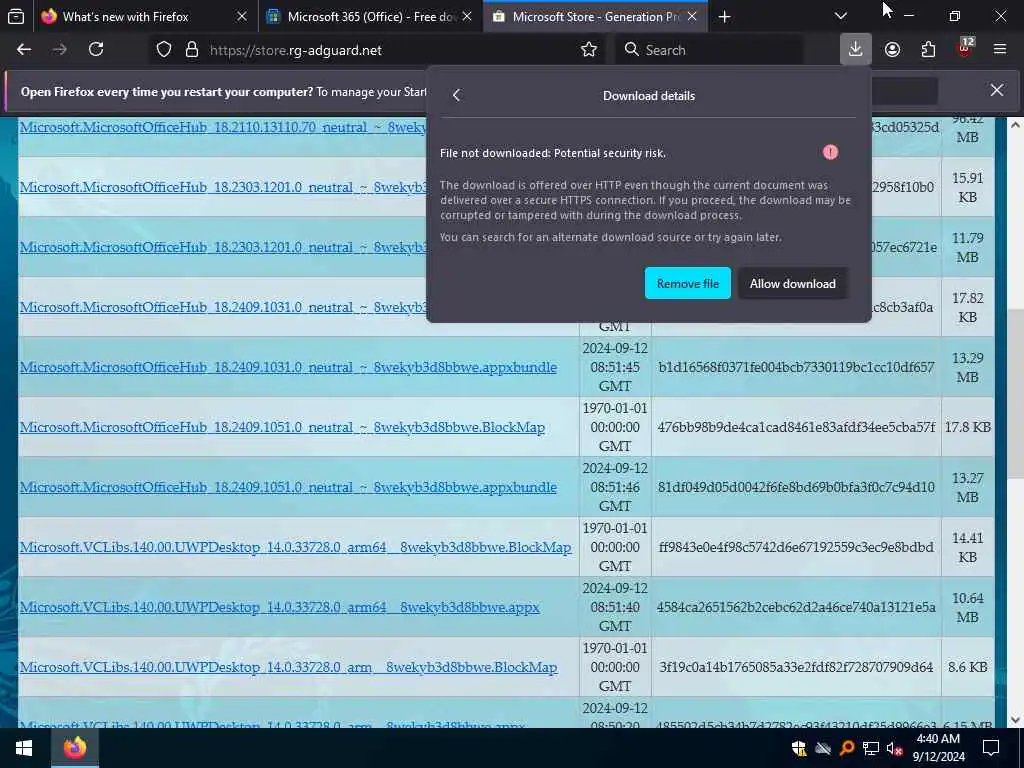Click the padlock site security icon
Image resolution: width=1024 pixels, height=768 pixels.
click(191, 50)
